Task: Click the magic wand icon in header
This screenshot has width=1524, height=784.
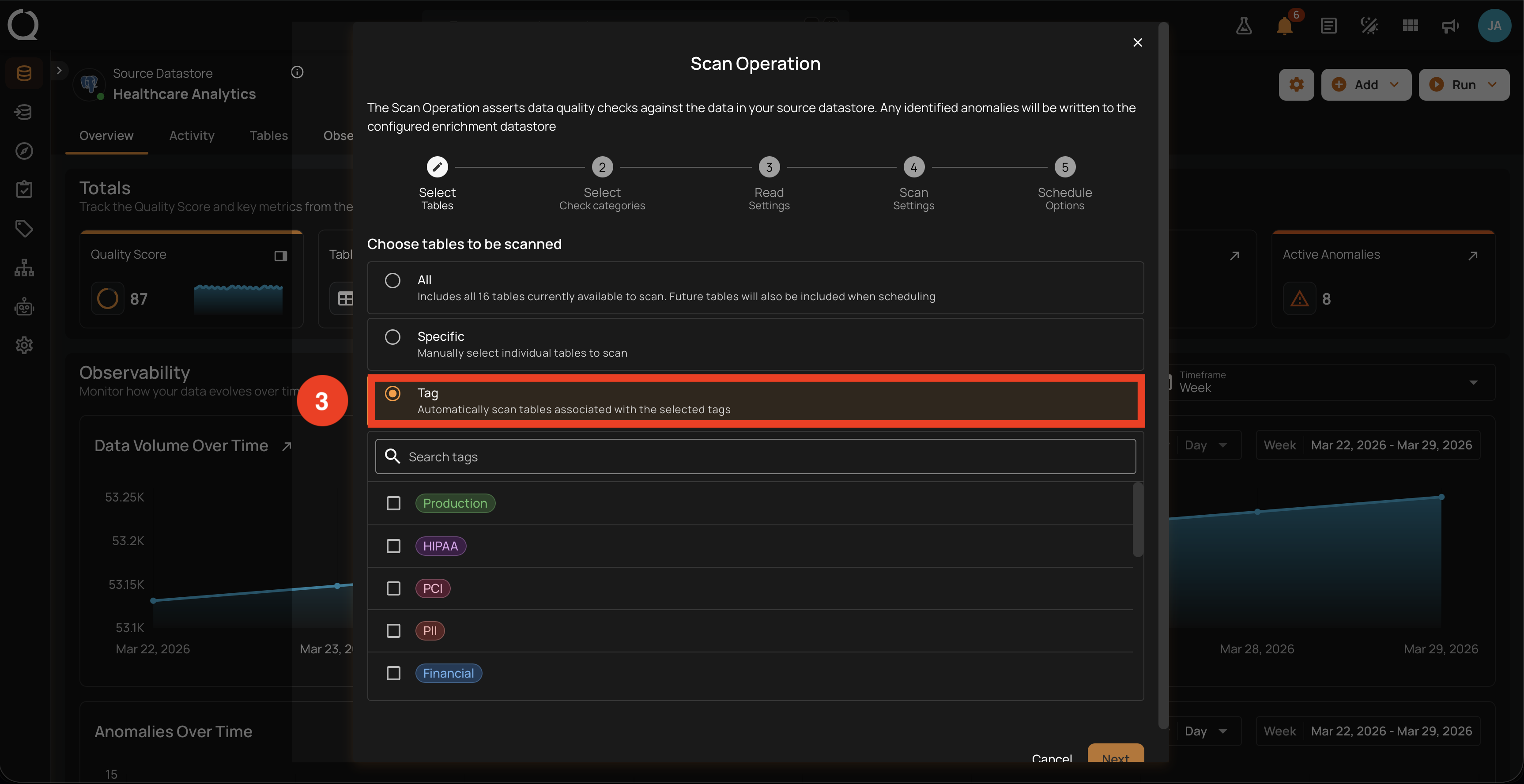Action: tap(1369, 26)
